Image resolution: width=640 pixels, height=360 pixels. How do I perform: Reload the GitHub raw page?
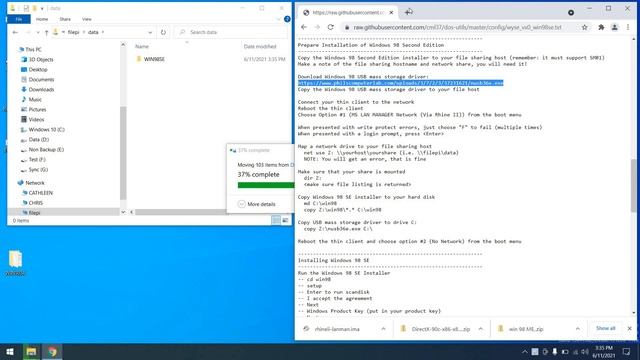pos(331,27)
